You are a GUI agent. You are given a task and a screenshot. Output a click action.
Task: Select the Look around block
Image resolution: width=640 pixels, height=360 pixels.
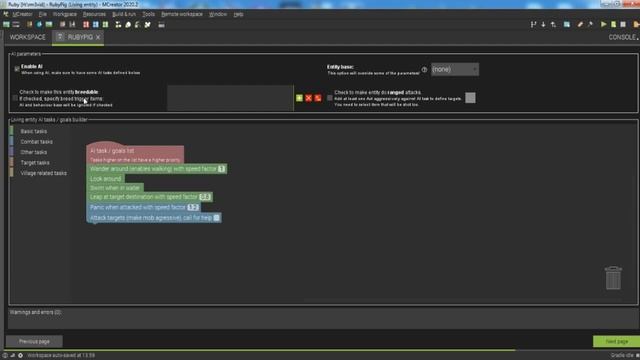click(x=105, y=179)
